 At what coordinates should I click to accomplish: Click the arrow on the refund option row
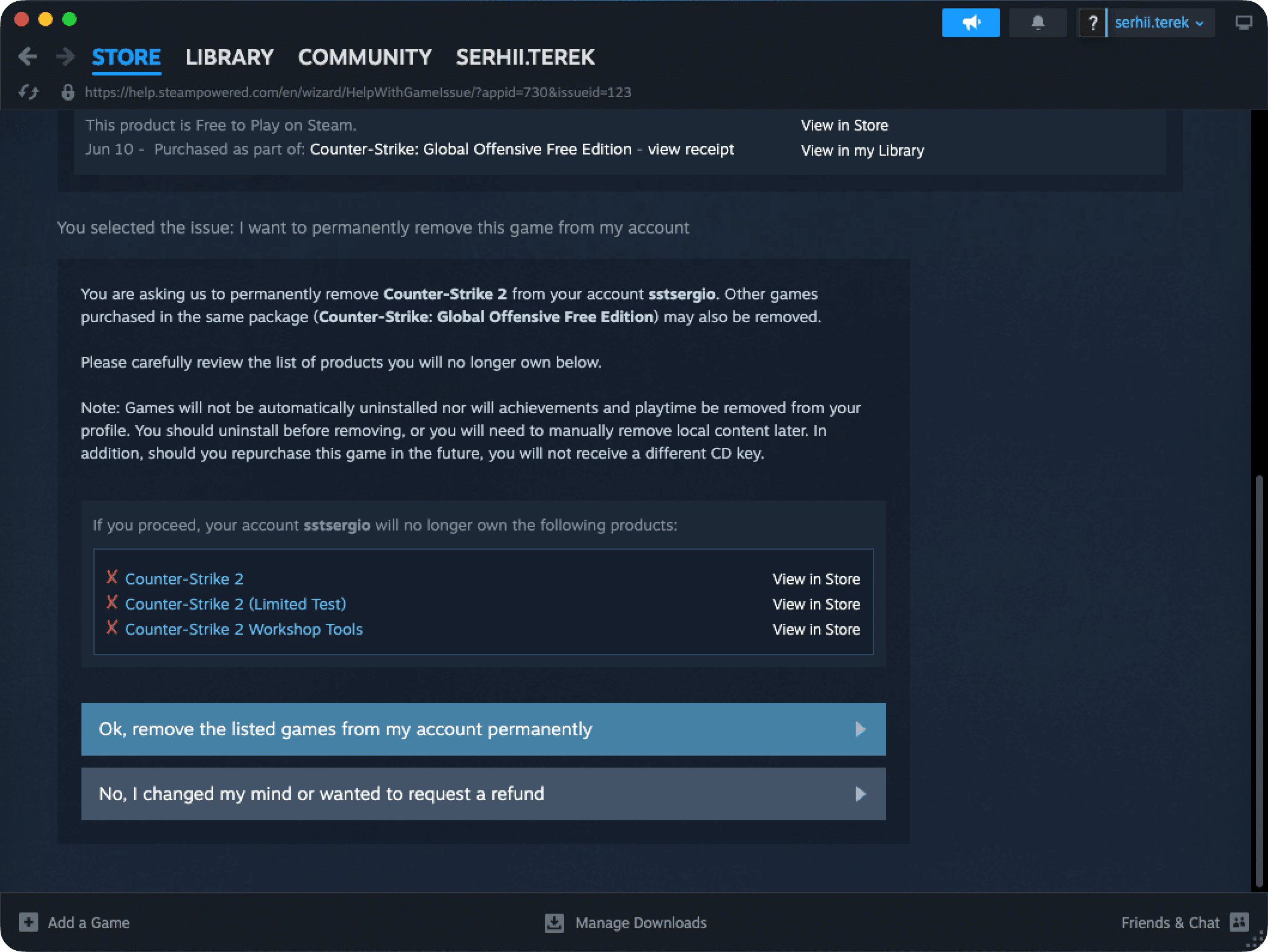coord(861,794)
